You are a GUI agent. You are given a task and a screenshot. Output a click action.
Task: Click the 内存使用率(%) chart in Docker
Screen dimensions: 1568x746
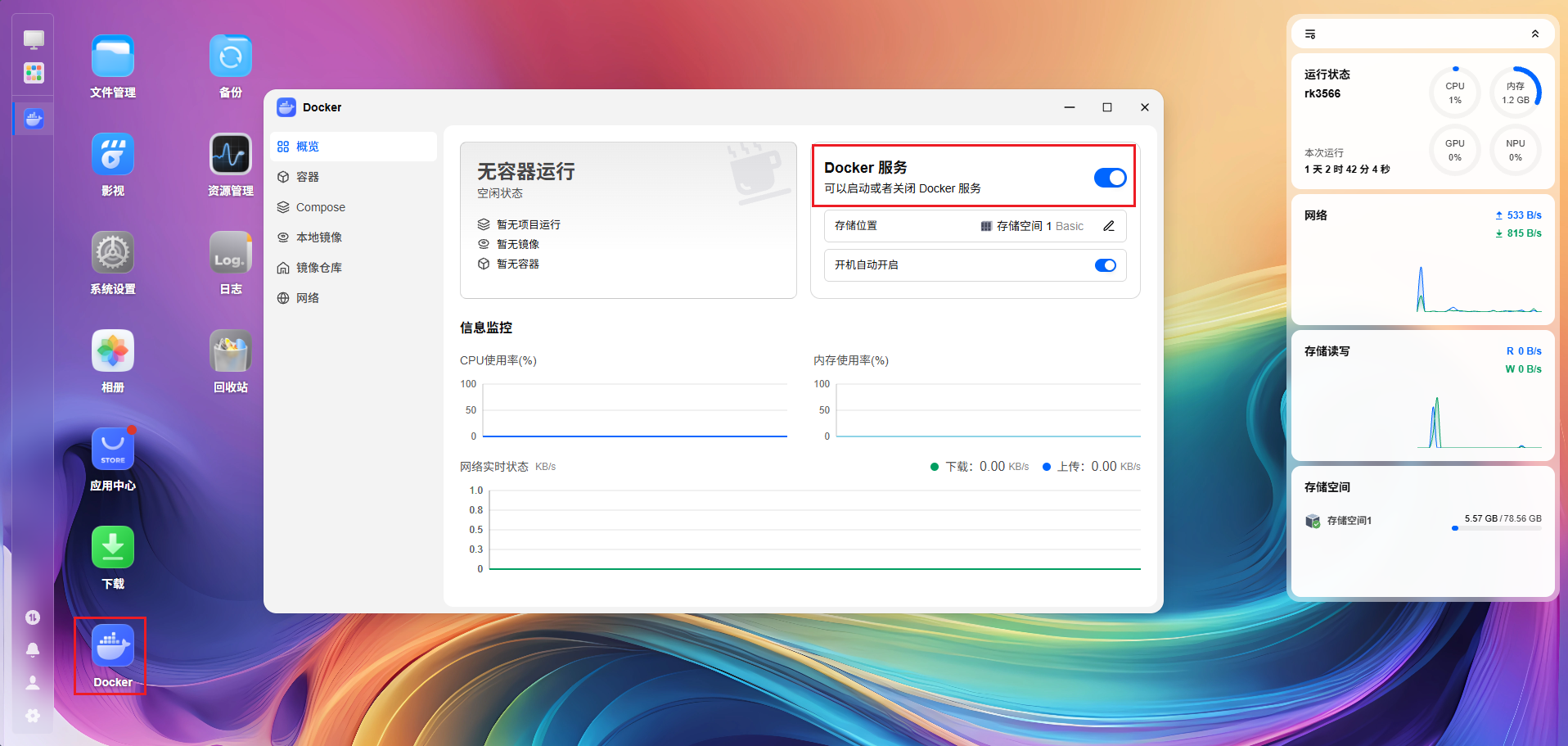coord(977,409)
